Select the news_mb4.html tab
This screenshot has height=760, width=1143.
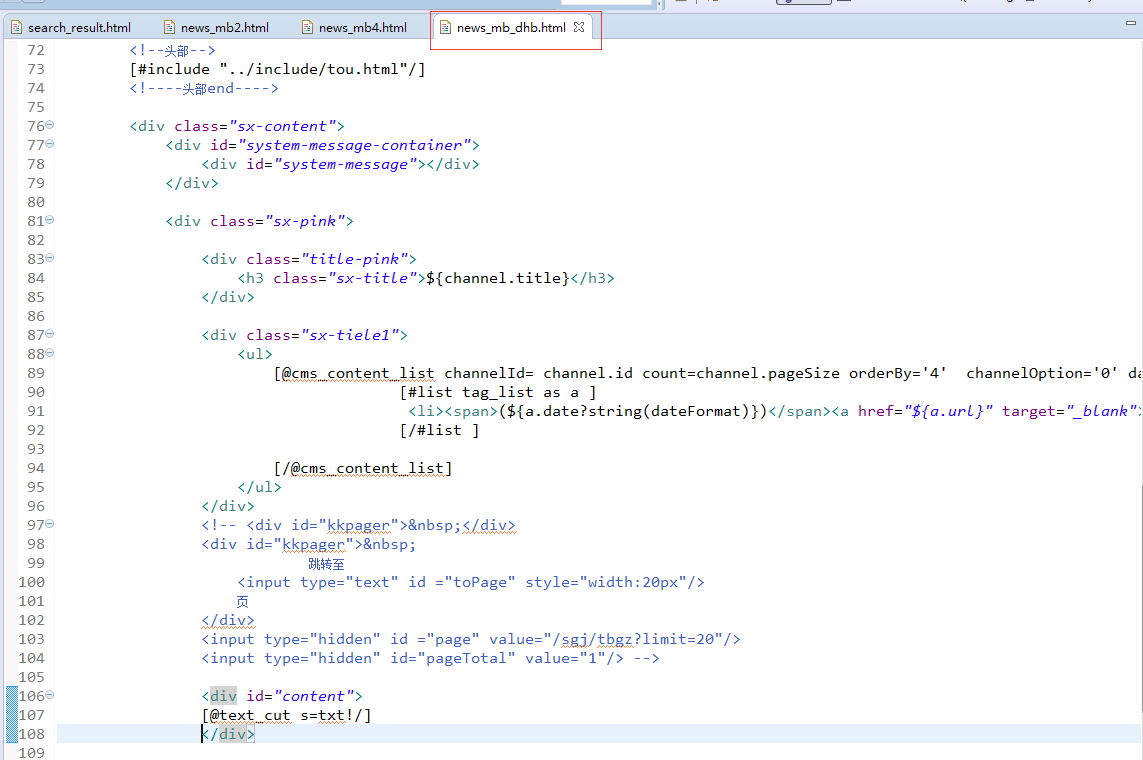(x=362, y=28)
